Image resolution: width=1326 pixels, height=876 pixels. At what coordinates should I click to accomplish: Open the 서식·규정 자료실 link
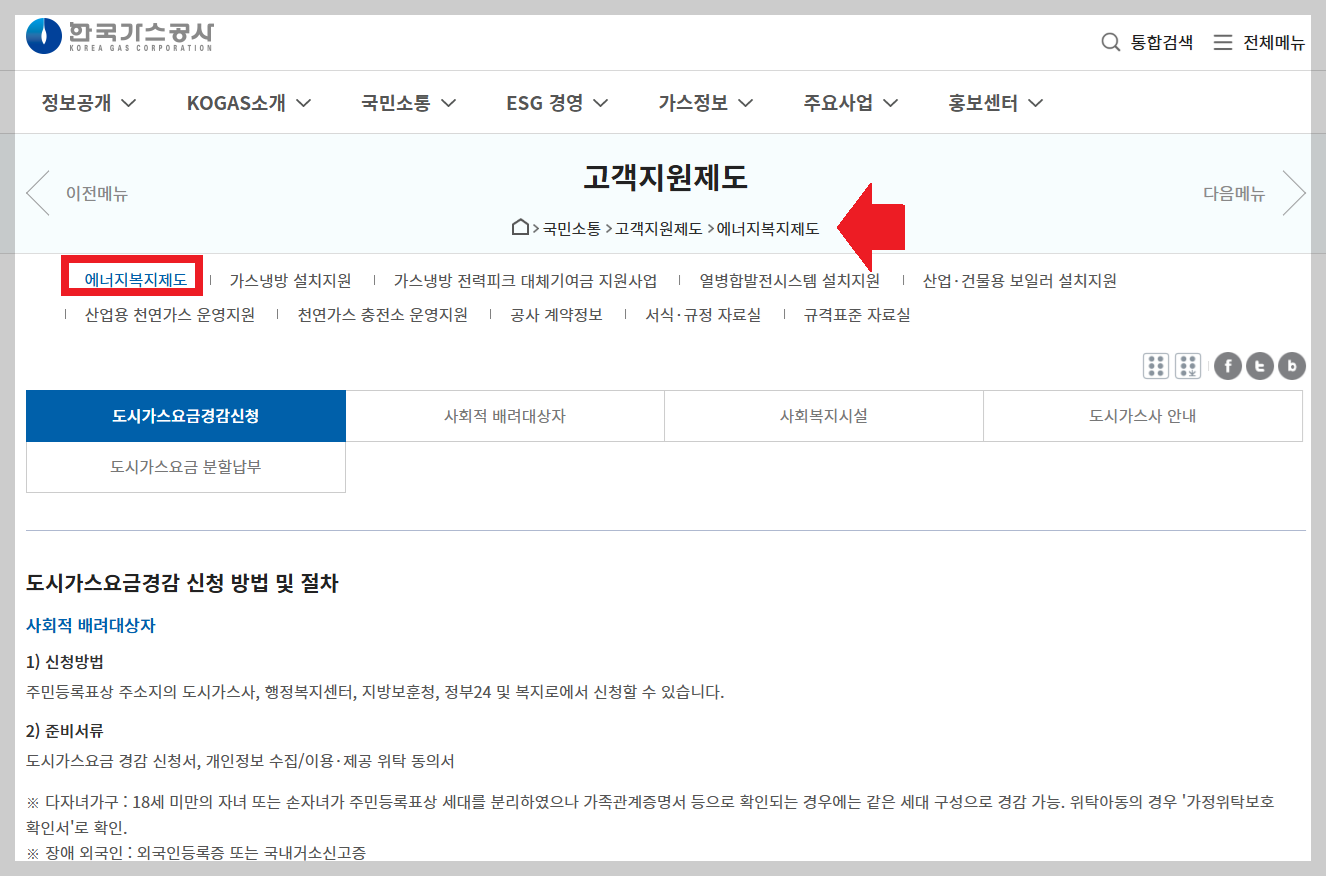pos(703,314)
